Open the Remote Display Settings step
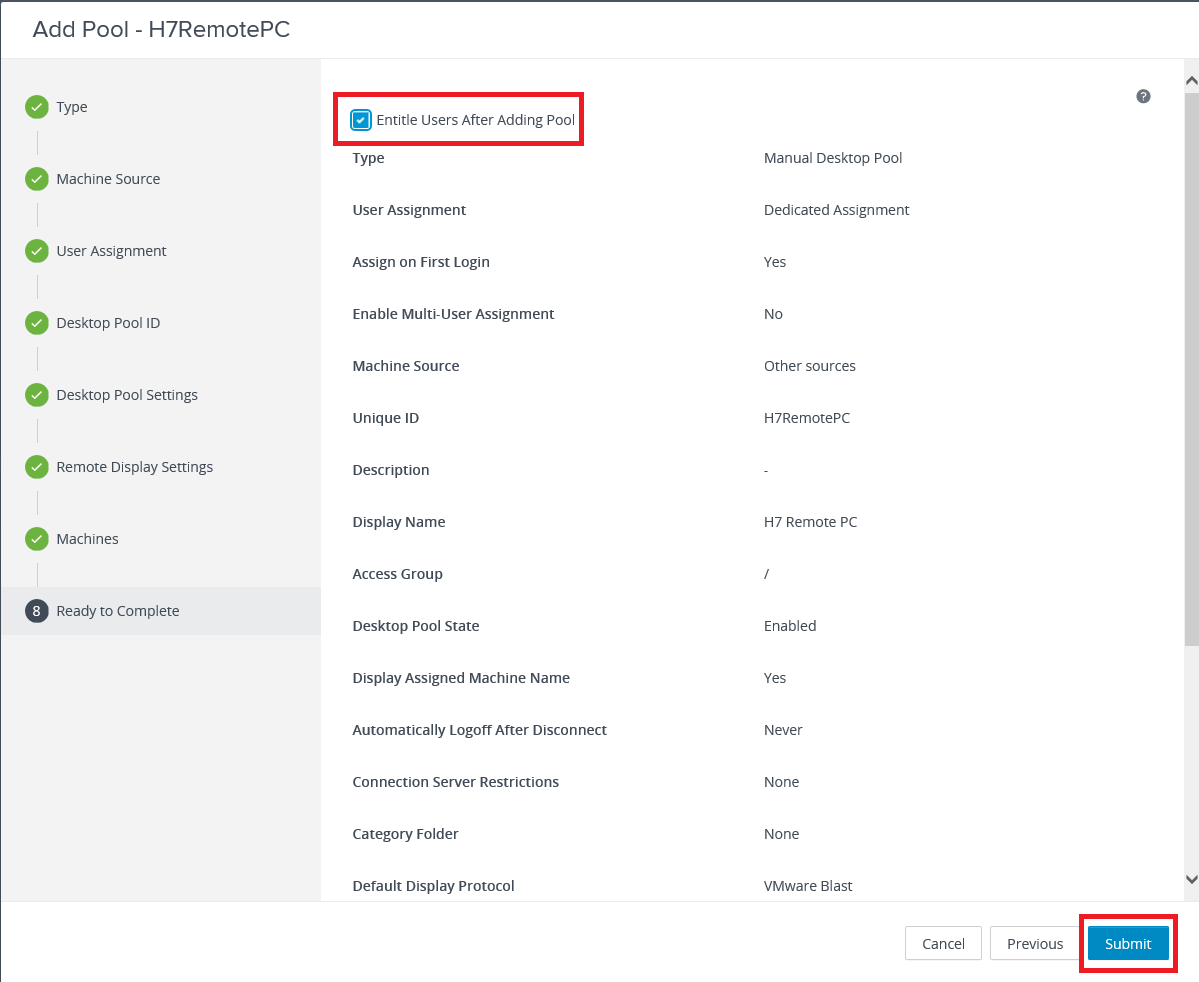Screen dimensions: 1199x982 coord(135,467)
